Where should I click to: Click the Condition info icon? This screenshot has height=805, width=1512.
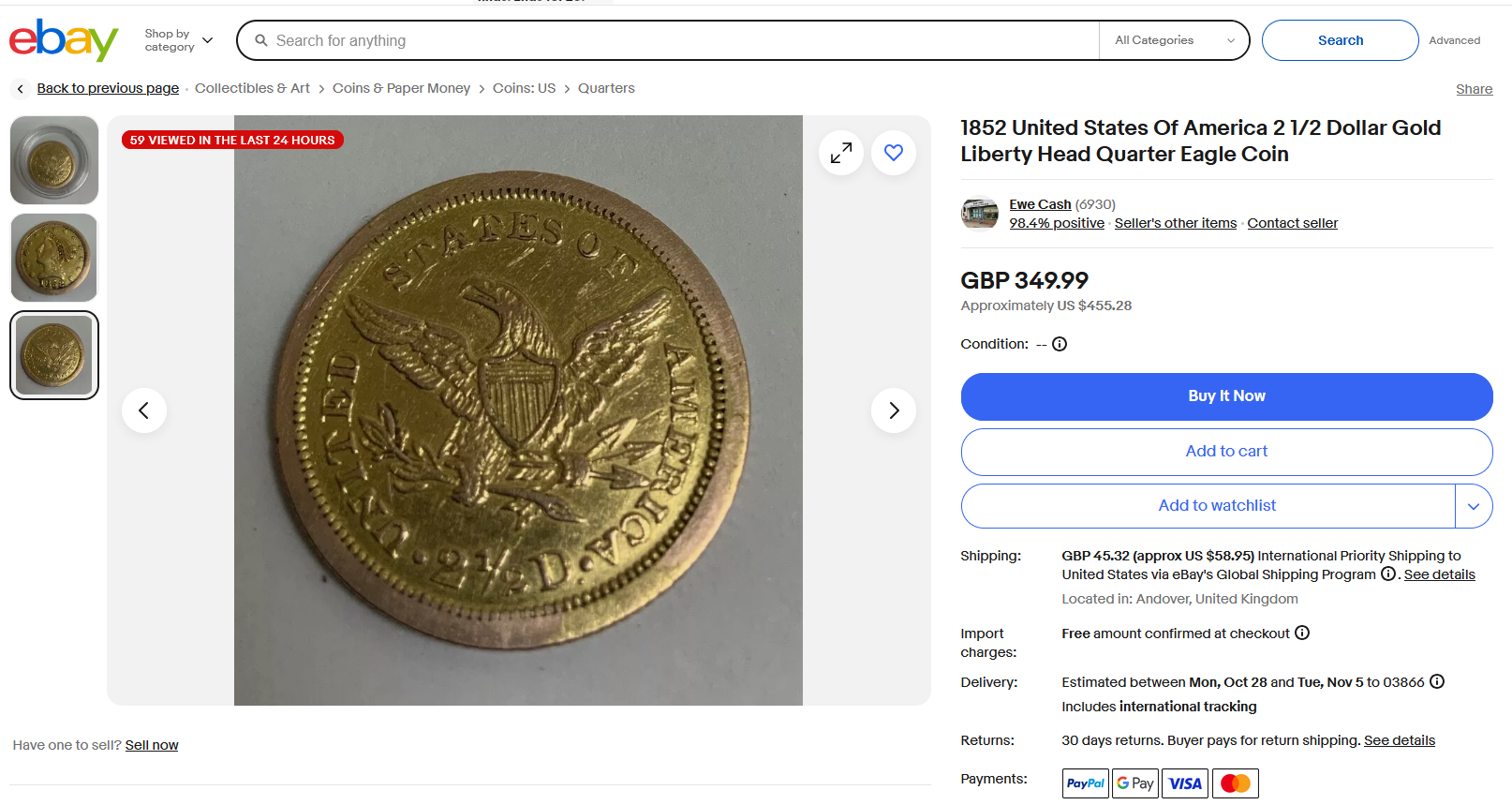1060,344
